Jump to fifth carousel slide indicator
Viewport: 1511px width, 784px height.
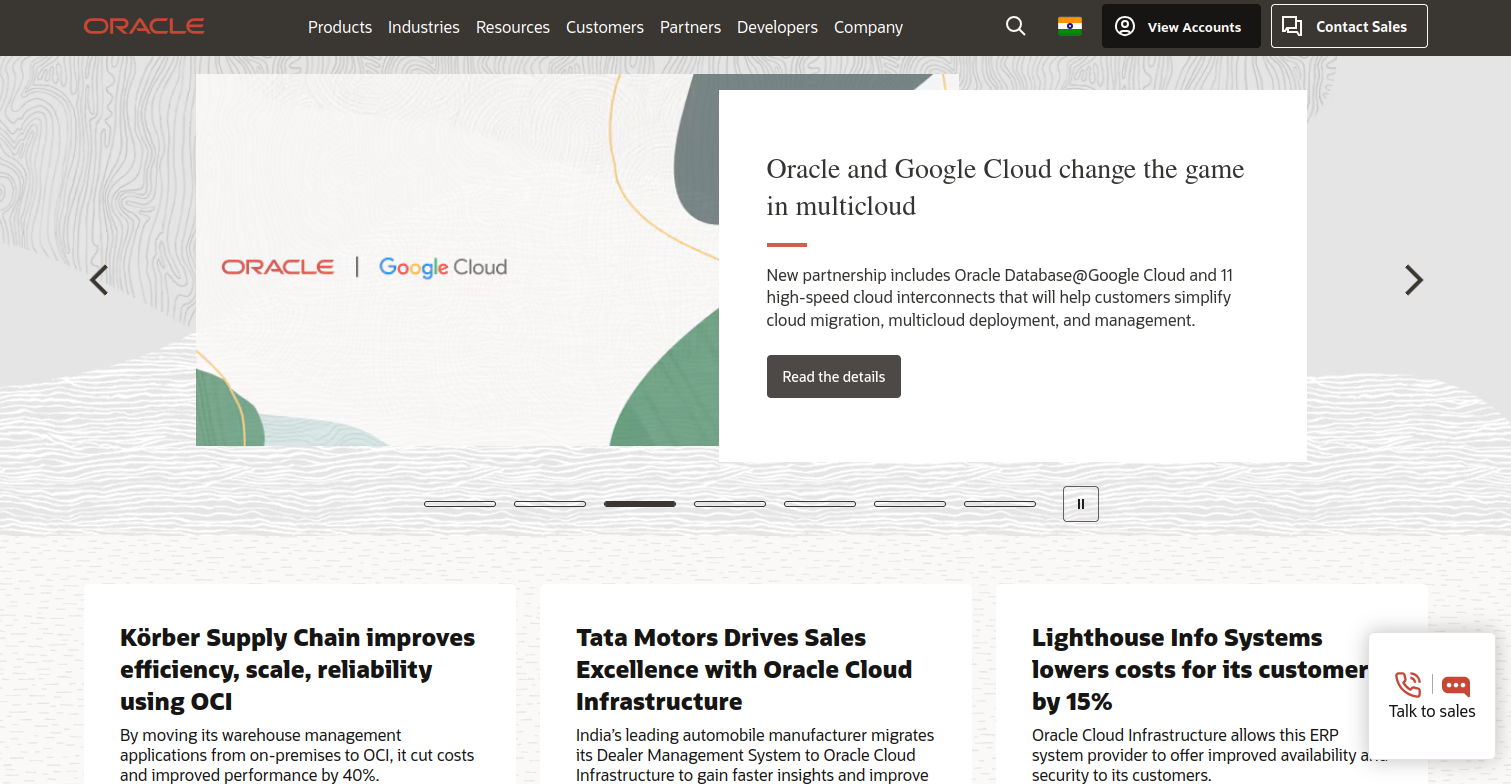coord(820,504)
